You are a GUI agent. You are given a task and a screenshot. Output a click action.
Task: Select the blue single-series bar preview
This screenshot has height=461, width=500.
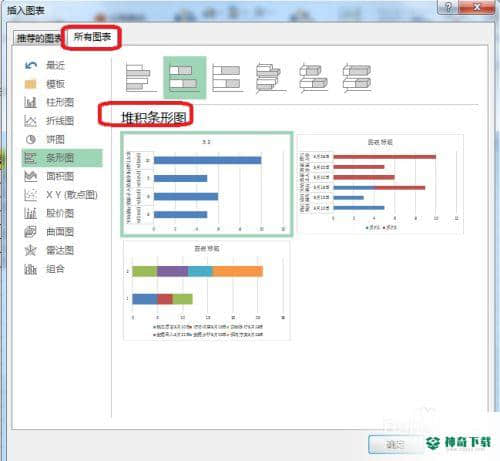pos(207,184)
